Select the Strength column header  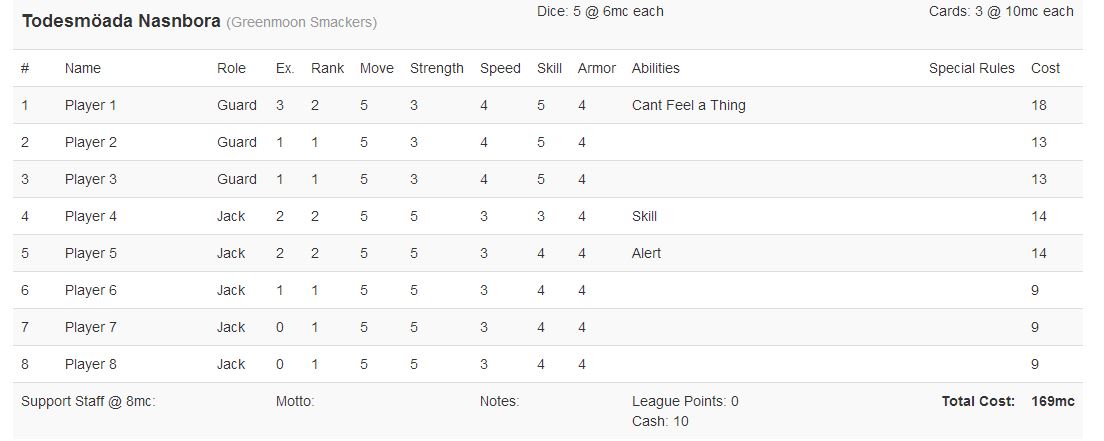(436, 68)
